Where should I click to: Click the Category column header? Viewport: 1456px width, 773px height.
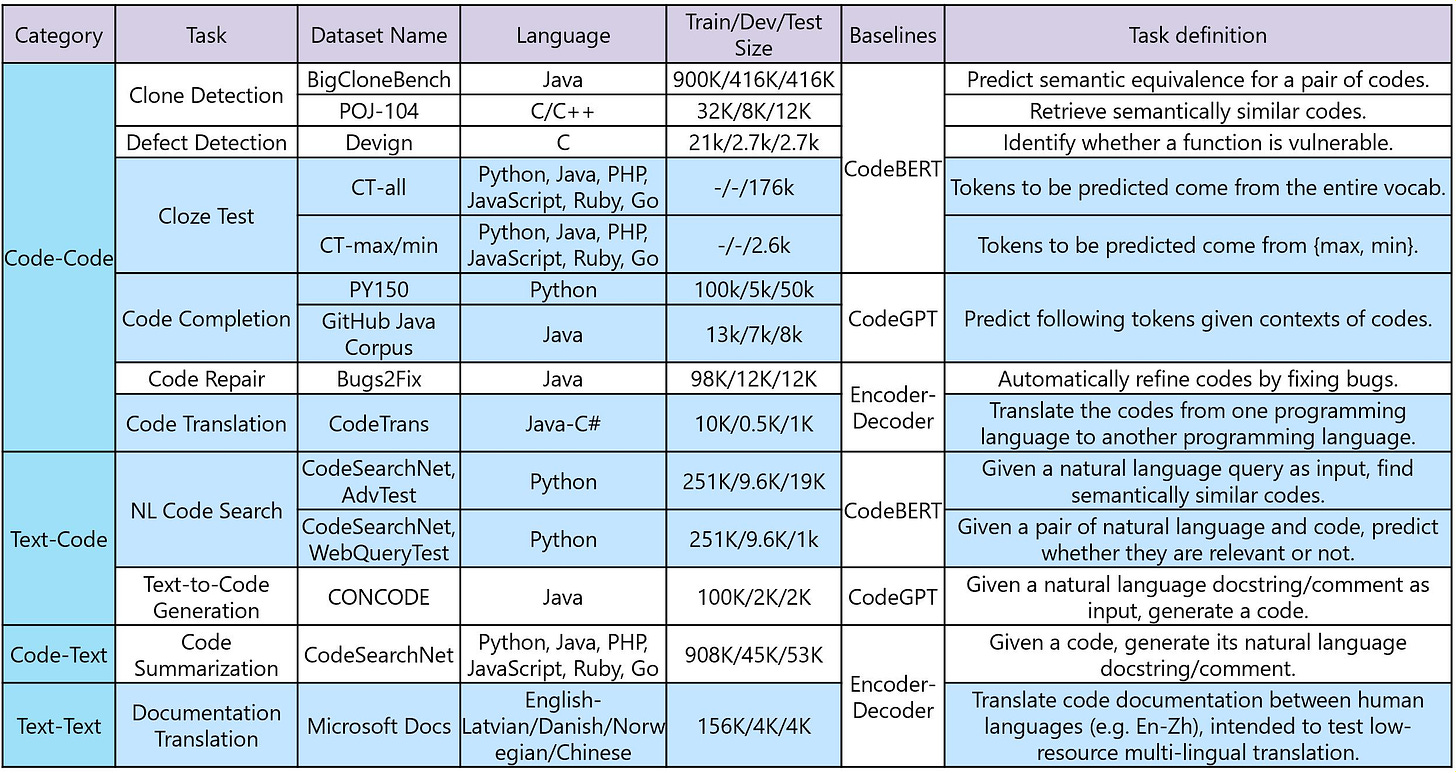point(58,34)
